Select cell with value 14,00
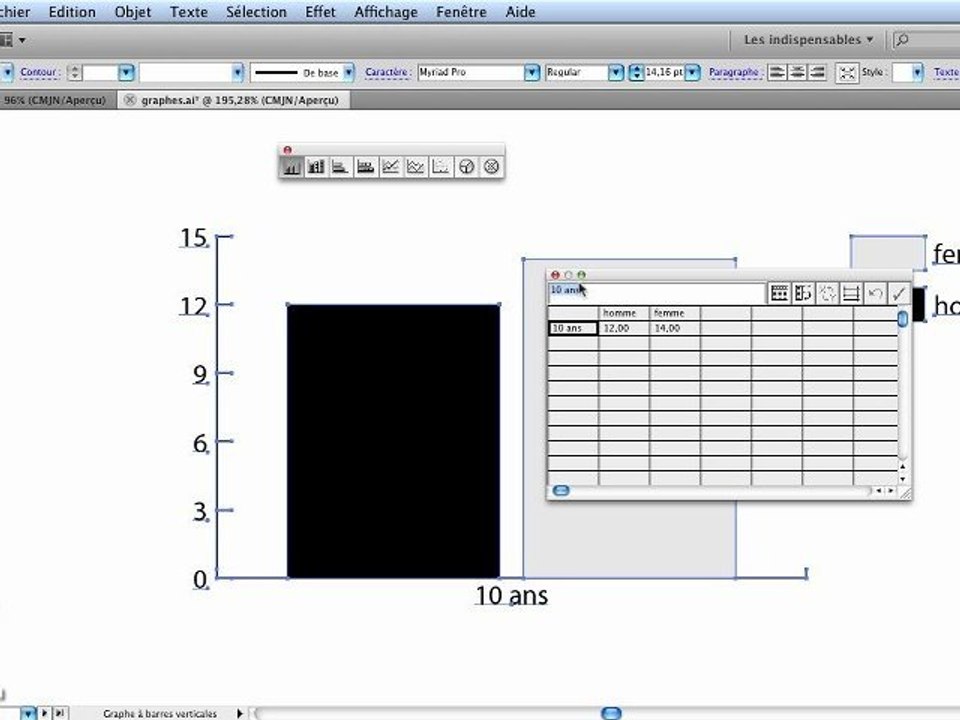960x720 pixels. (675, 328)
